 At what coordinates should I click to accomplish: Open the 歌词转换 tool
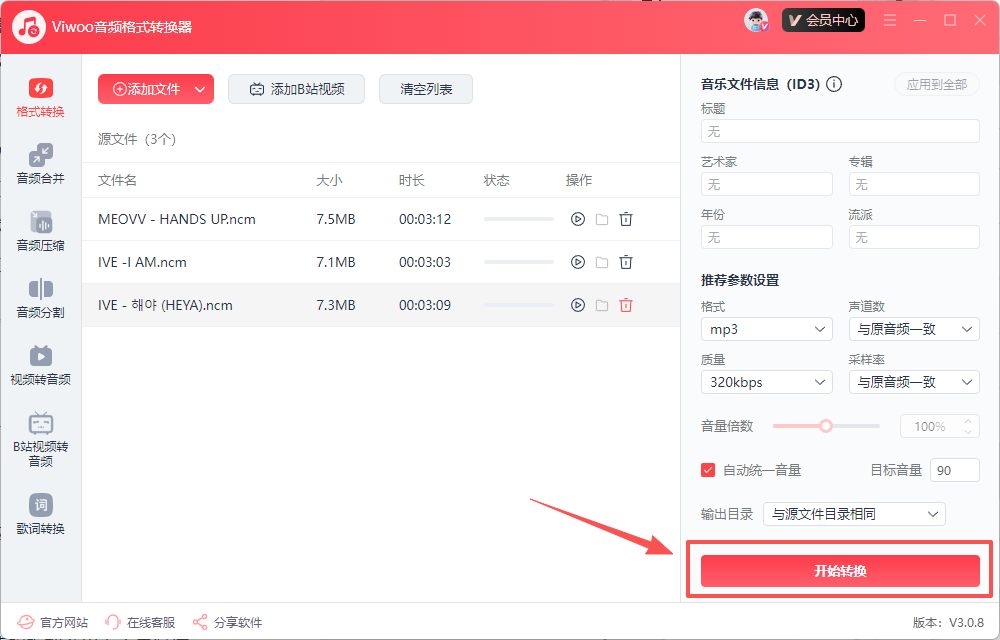pos(40,513)
